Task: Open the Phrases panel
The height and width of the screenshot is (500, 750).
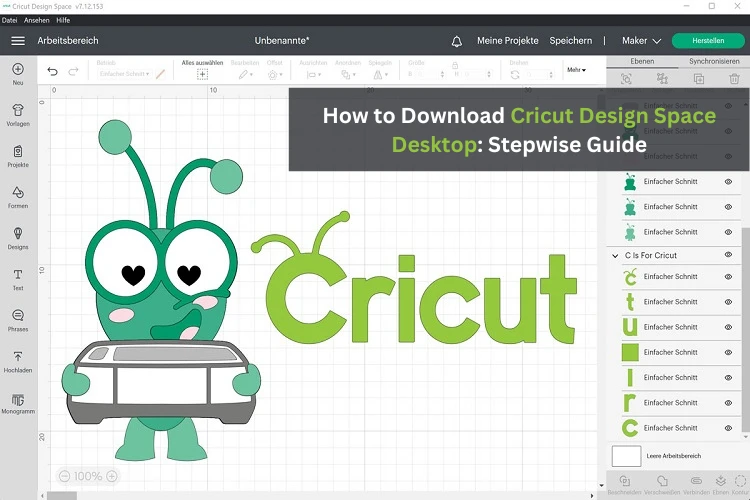Action: 18,321
